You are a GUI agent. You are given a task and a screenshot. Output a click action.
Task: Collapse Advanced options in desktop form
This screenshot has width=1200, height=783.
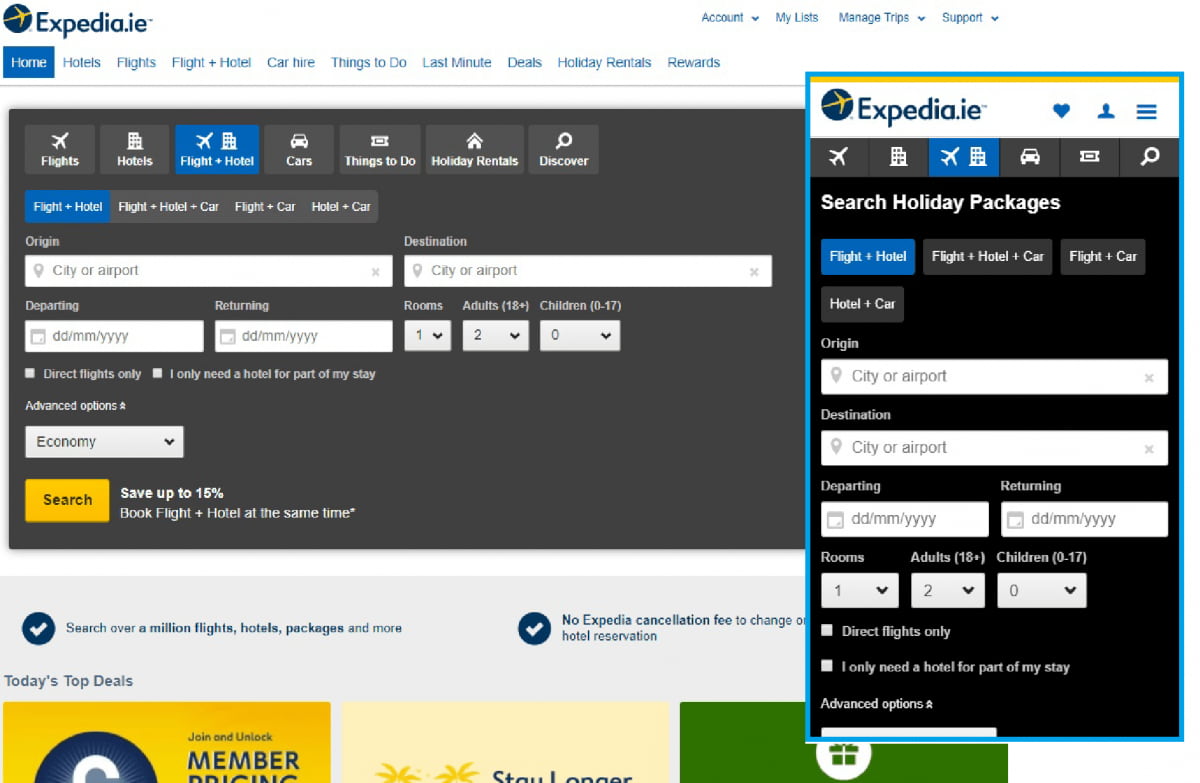pyautogui.click(x=76, y=406)
